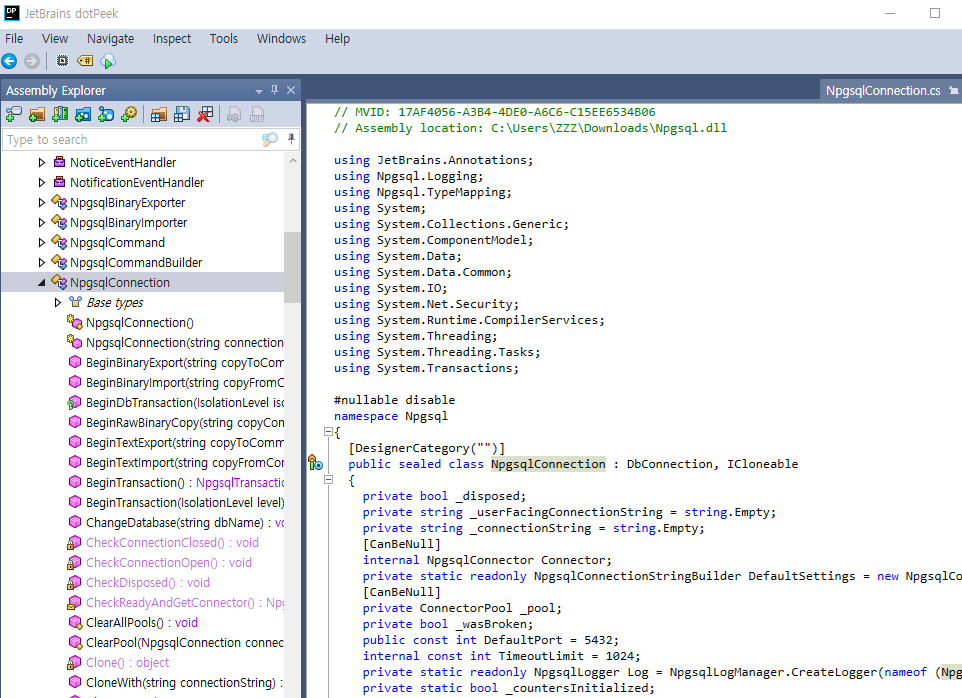Collapse the NpgsqlConnection class code block
The image size is (962, 698).
coord(328,480)
